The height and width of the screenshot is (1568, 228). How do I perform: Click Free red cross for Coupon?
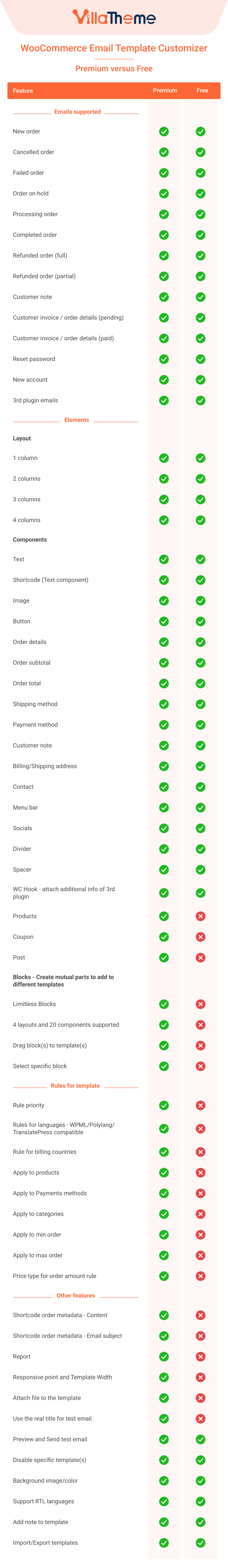(x=201, y=937)
